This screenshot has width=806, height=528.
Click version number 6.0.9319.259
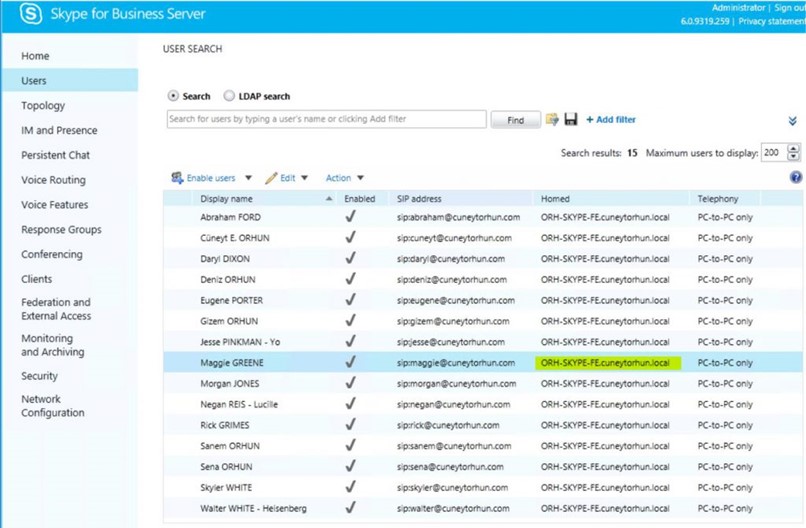705,21
